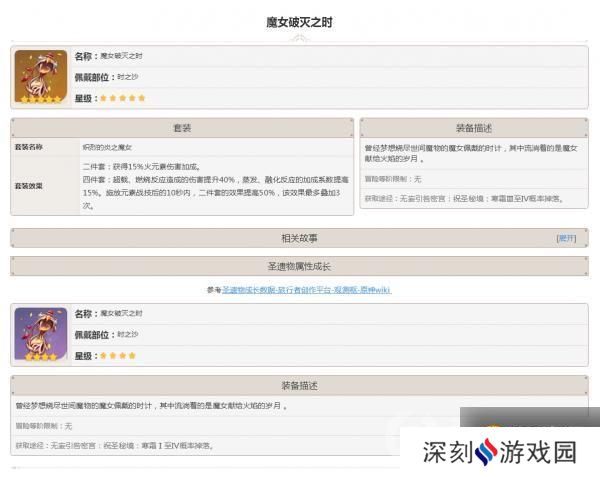This screenshot has width=600, height=477.
Task: Click the 相关故事 section header bar
Action: 299,238
